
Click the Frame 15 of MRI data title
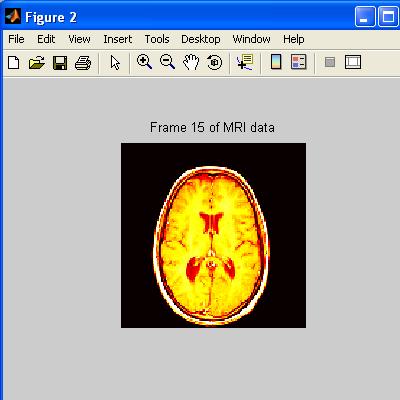[212, 127]
